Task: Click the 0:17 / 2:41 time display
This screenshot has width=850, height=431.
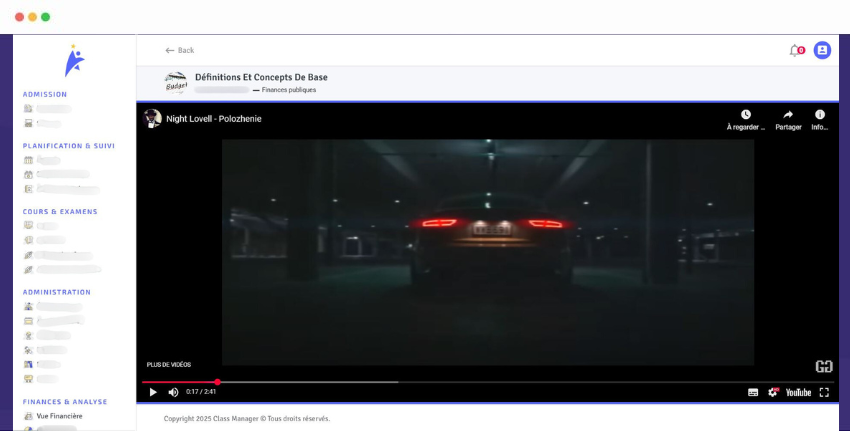Action: [201, 391]
